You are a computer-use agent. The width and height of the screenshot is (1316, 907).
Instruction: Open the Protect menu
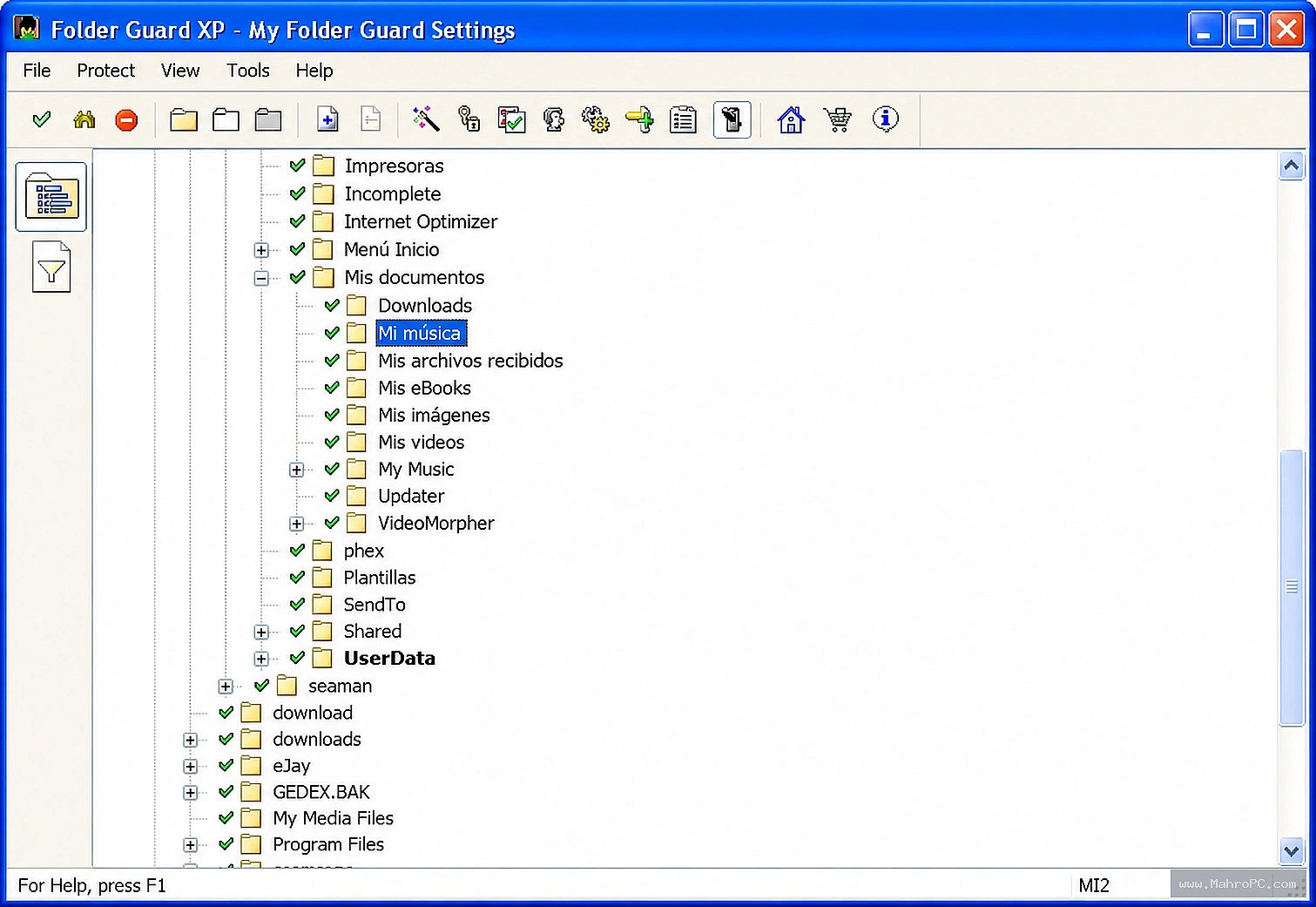tap(105, 71)
